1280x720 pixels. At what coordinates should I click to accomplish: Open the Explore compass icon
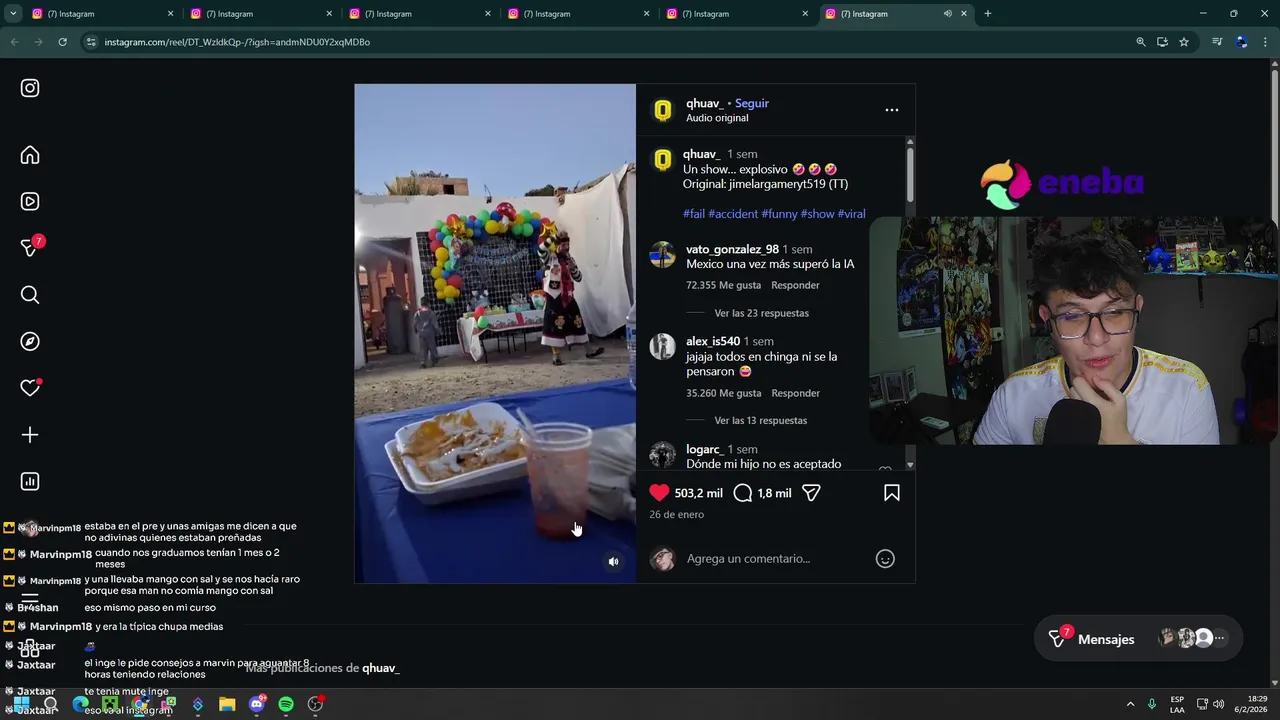[x=30, y=341]
